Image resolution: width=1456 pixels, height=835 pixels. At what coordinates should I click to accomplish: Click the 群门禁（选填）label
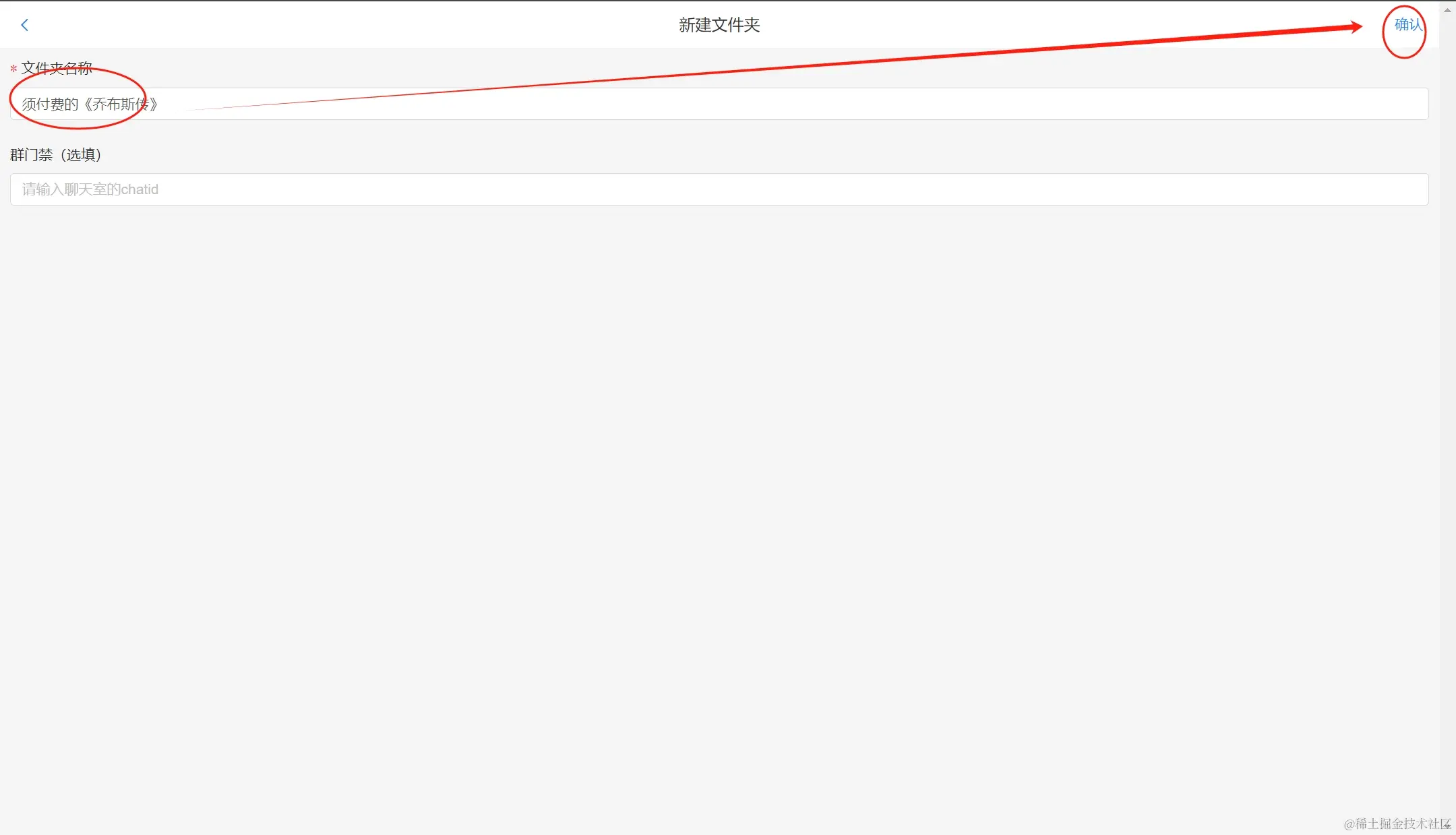[x=55, y=154]
